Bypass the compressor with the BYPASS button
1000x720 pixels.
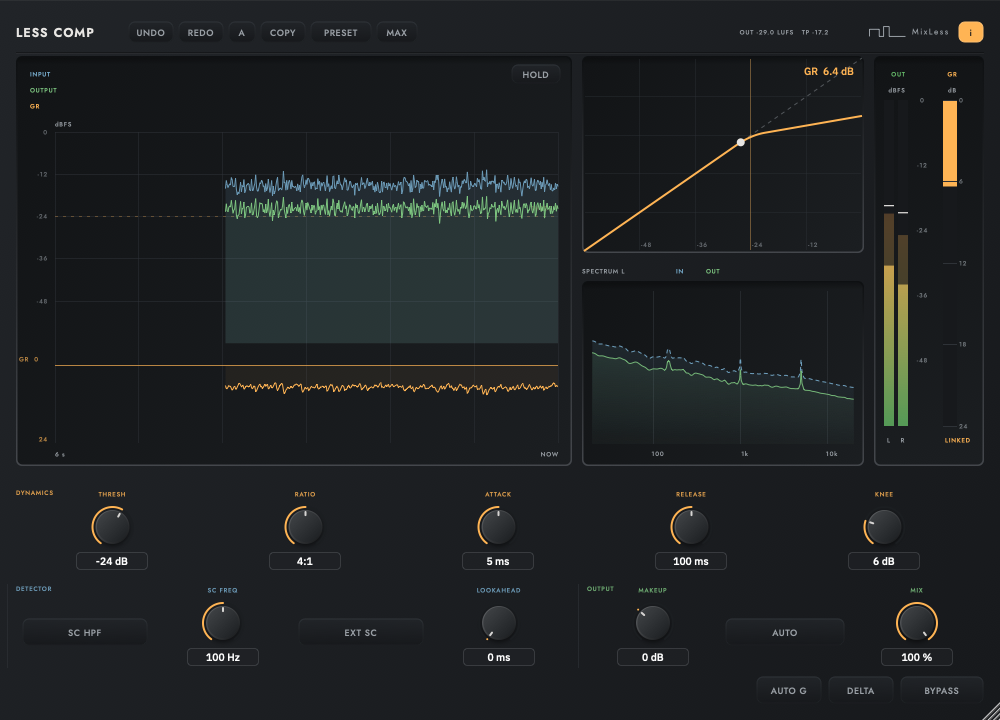tap(941, 691)
